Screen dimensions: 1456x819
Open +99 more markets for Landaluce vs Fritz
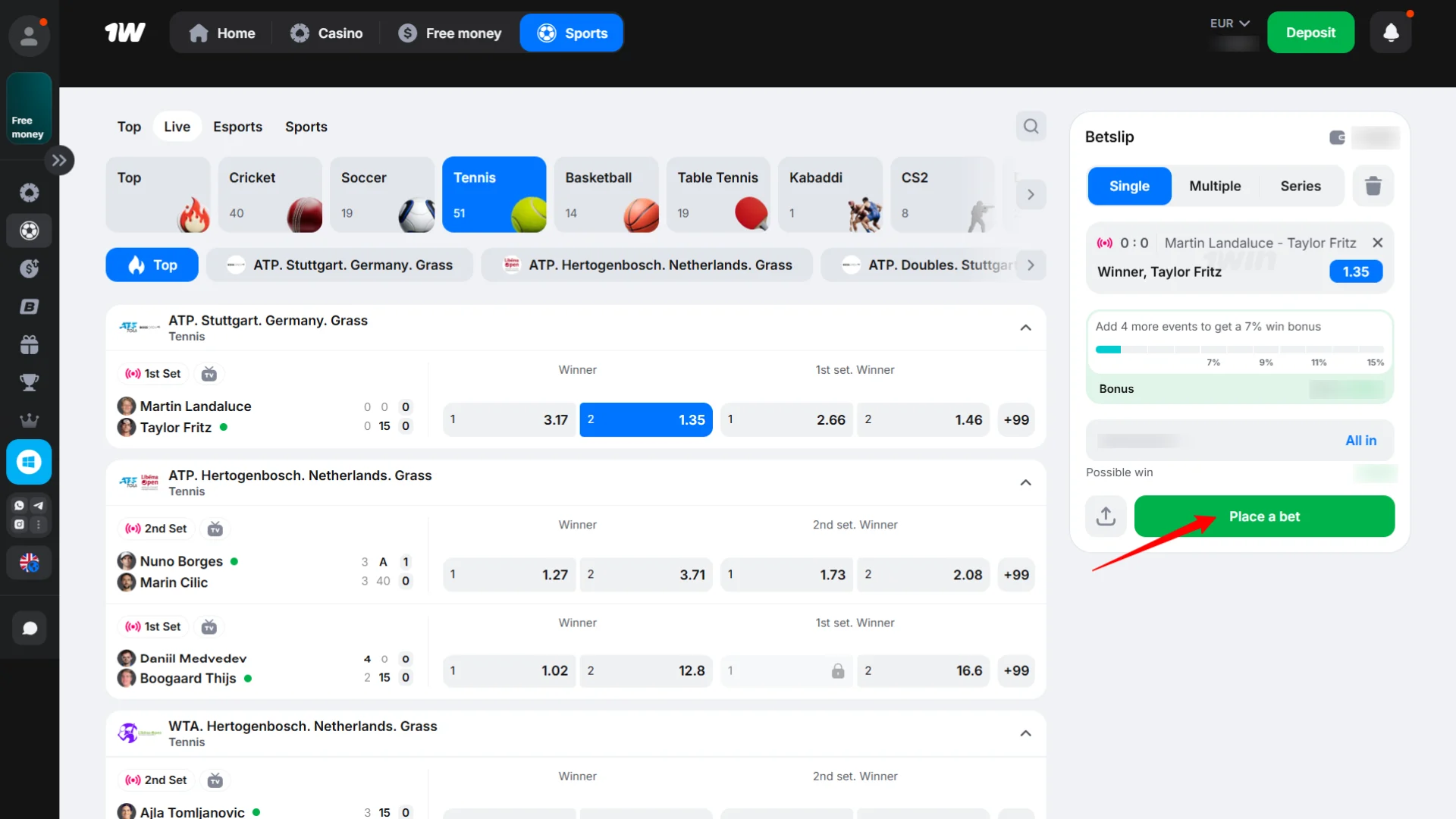point(1016,419)
